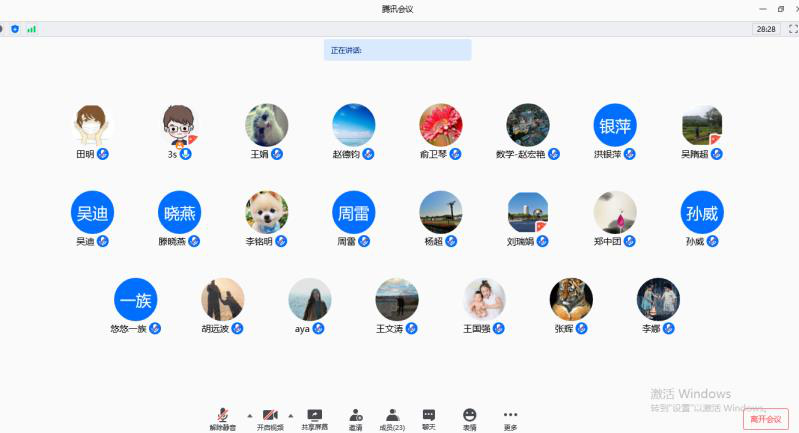
Task: Expand the arrow beside 开启视频
Action: click(x=291, y=415)
